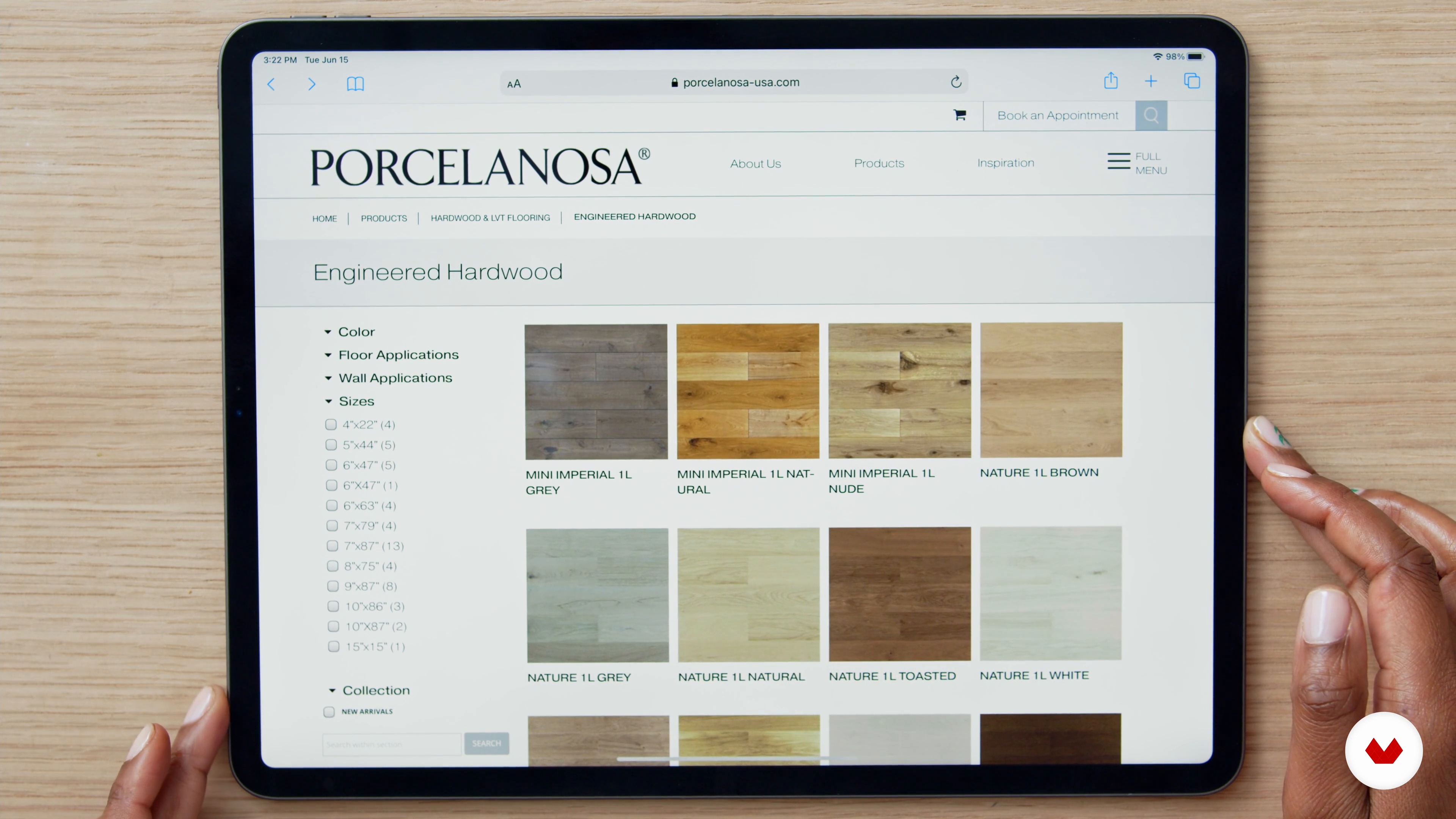Screen dimensions: 1456x819
Task: Go back with Safari back arrow
Action: pyautogui.click(x=271, y=84)
